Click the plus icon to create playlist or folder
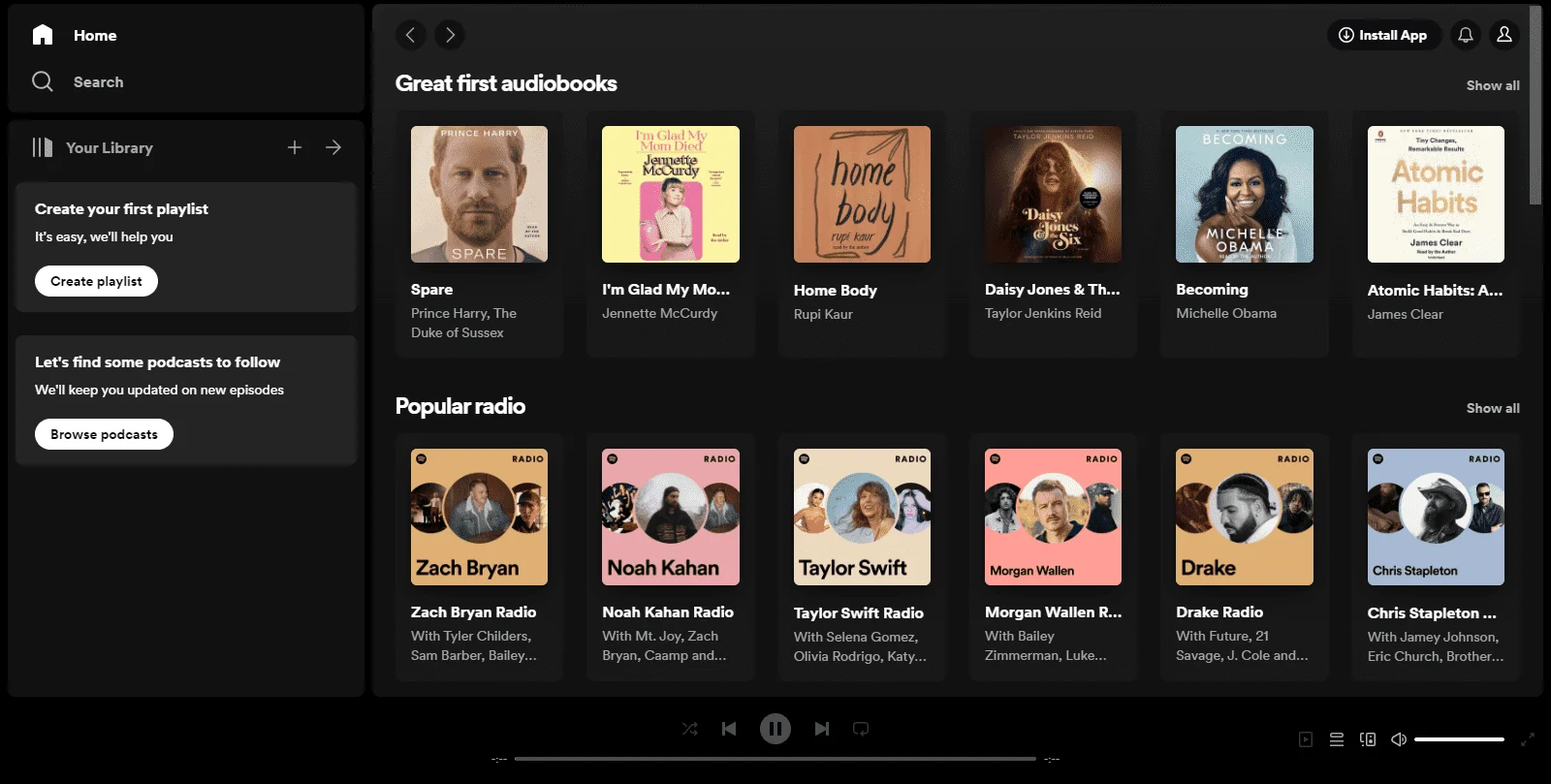 pyautogui.click(x=295, y=147)
